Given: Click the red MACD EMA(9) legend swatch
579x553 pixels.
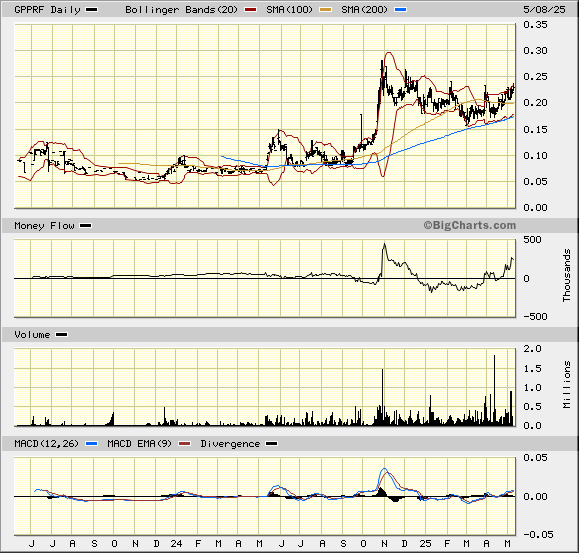Looking at the screenshot, I should pos(184,444).
